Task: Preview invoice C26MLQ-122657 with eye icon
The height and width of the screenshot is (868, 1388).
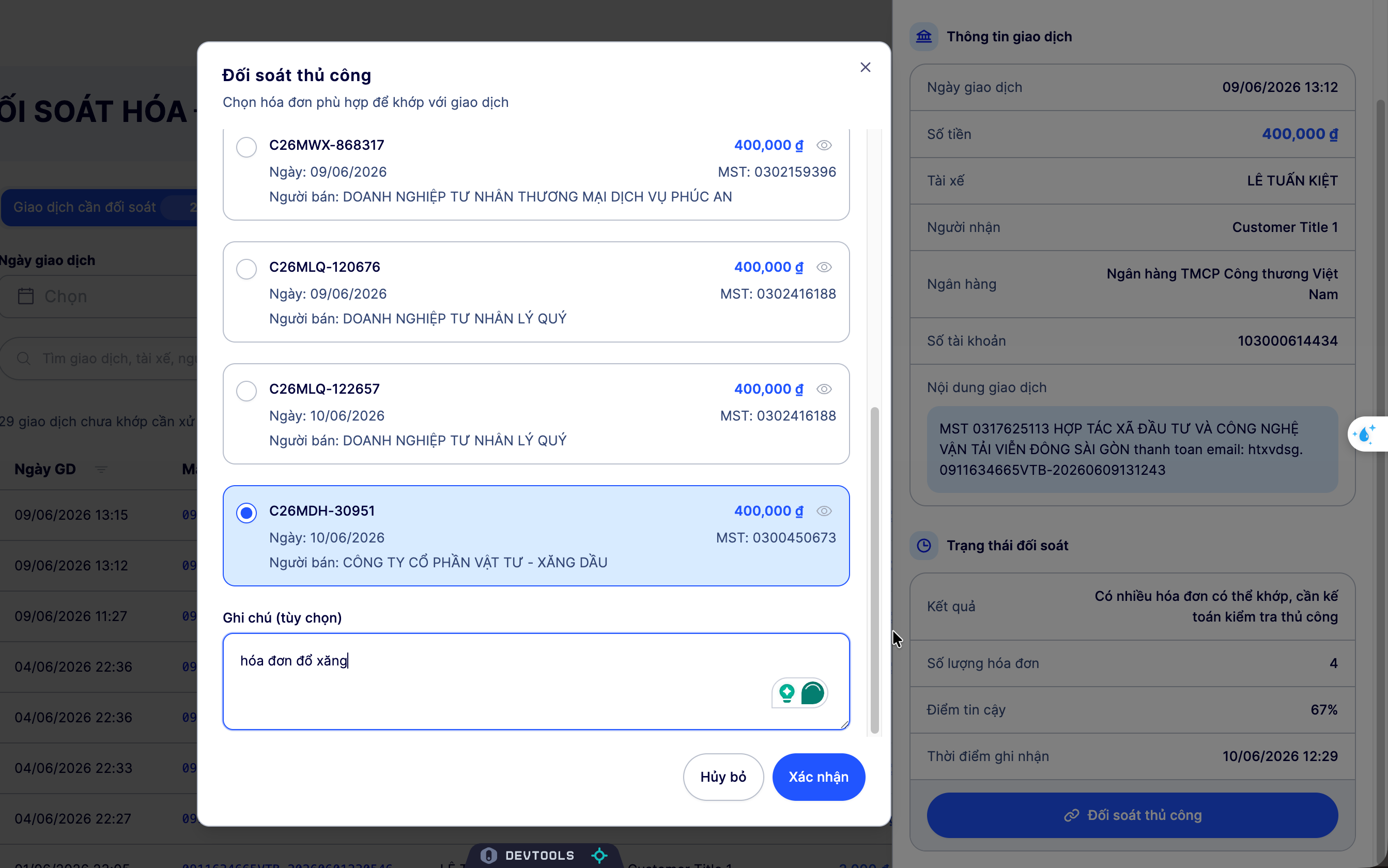Action: (824, 389)
